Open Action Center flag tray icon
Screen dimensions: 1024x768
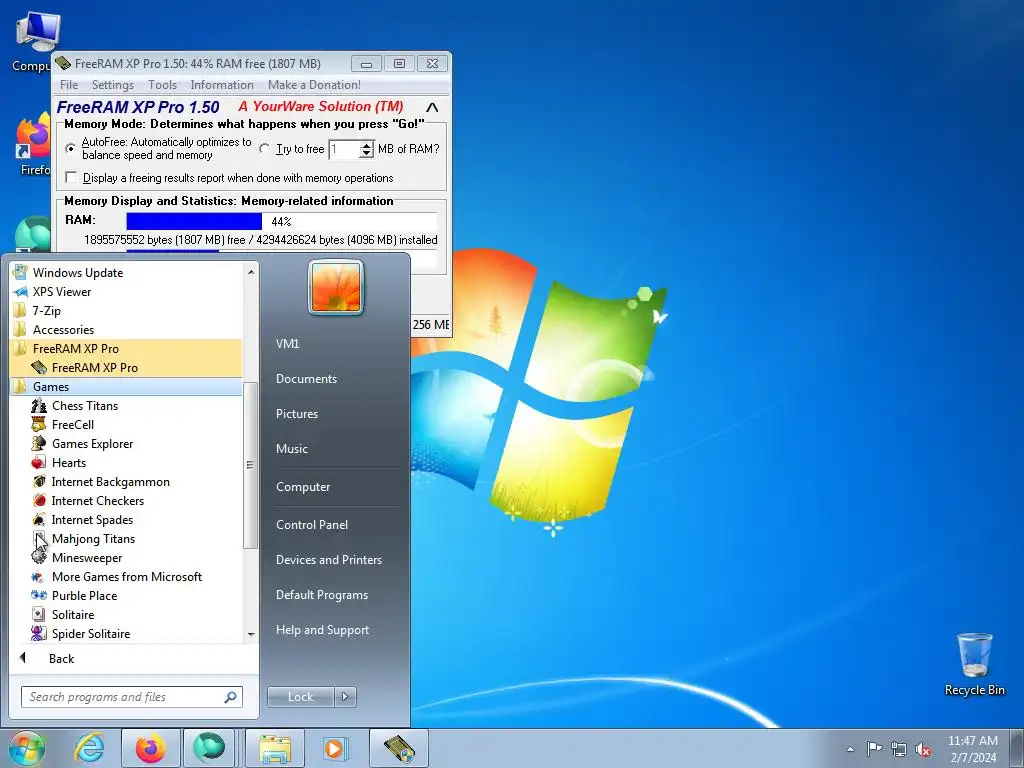pyautogui.click(x=874, y=749)
